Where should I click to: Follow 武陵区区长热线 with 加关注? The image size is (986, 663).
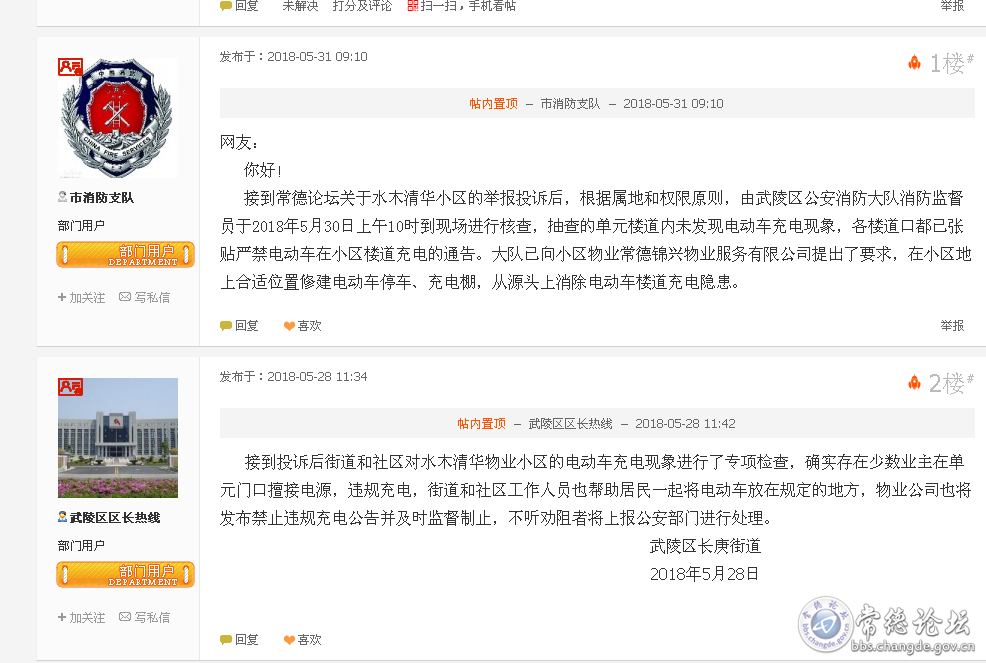point(81,617)
